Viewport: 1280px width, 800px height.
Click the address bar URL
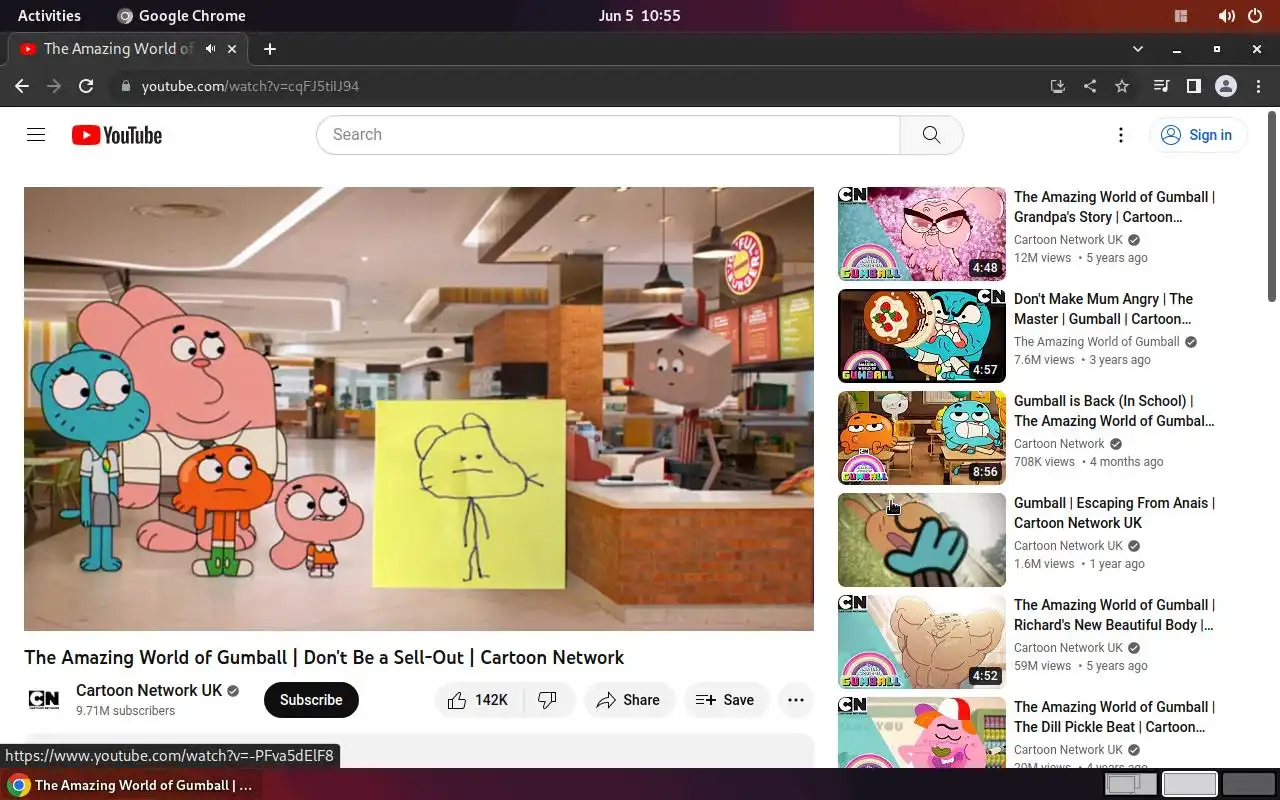pos(250,86)
